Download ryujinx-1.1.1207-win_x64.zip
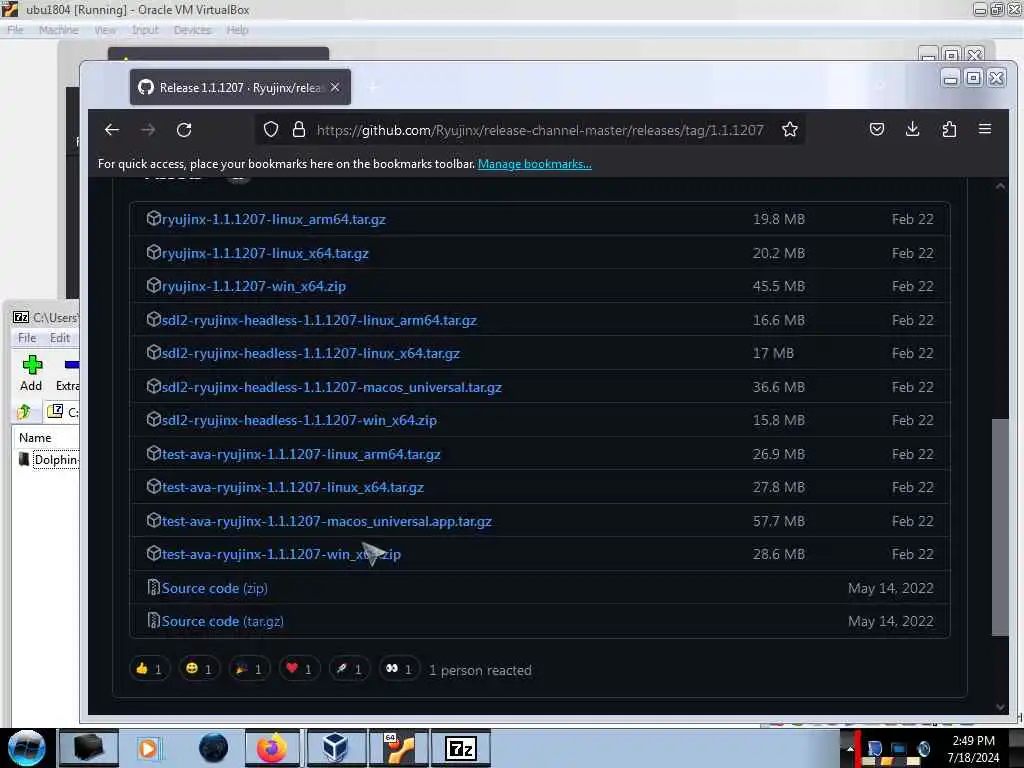1024x768 pixels. 253,286
